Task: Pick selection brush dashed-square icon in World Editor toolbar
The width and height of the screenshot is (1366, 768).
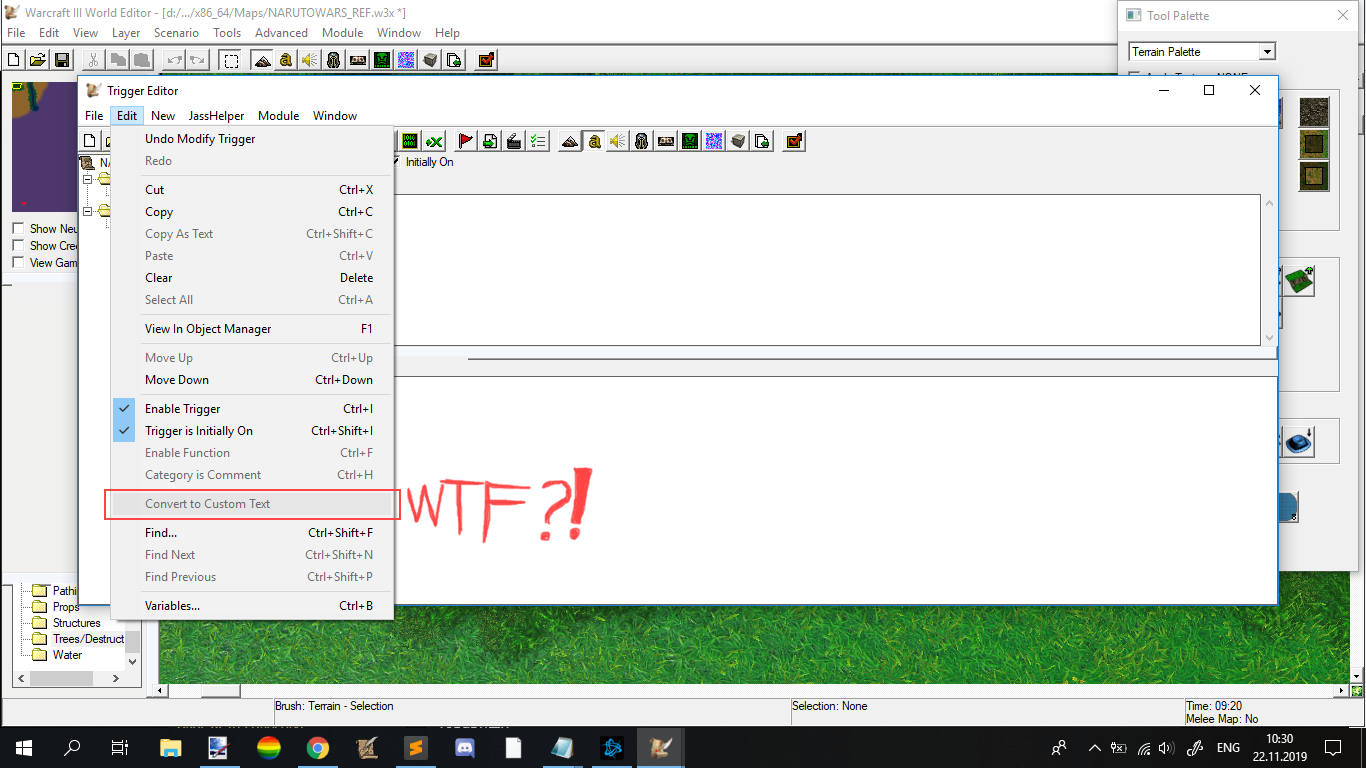Action: tap(231, 60)
